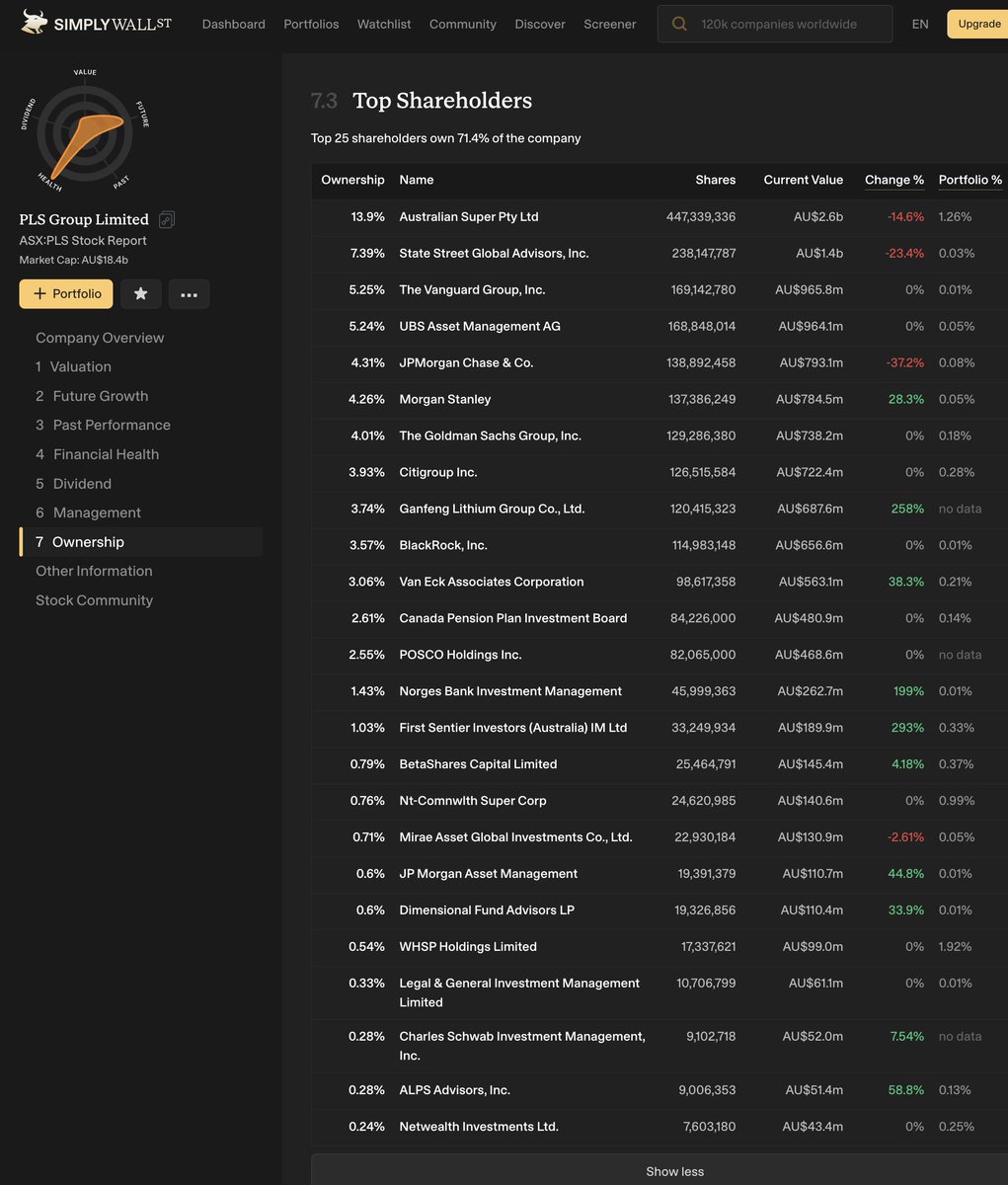This screenshot has height=1185, width=1008.
Task: Click JP Morgan Asset Management name
Action: [489, 874]
